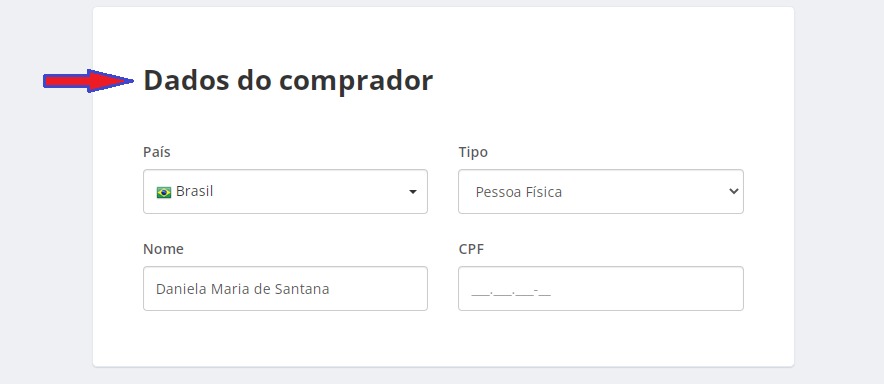Click the CPF field label

[x=471, y=249]
